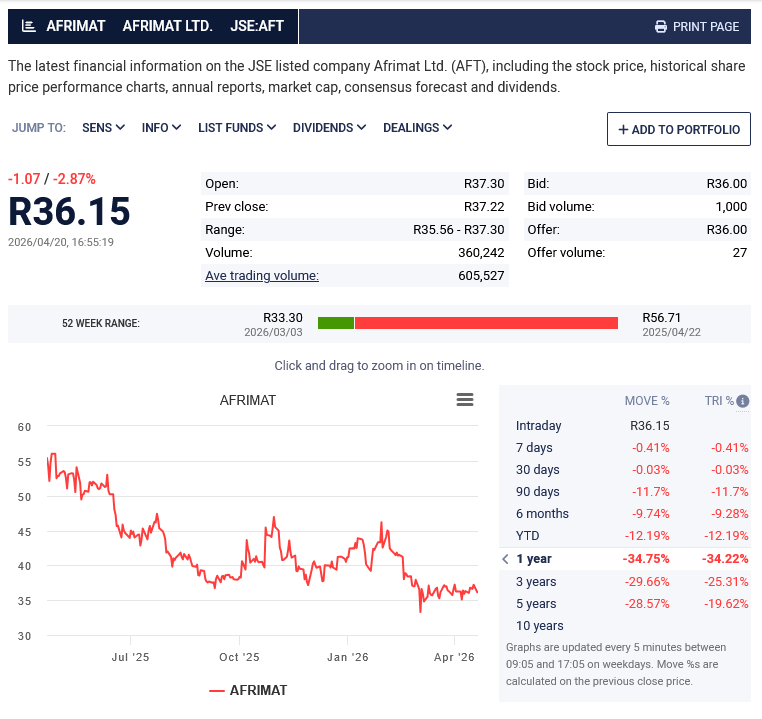Click the 1 year TRI value -34.22%
This screenshot has width=762, height=719.
(725, 559)
